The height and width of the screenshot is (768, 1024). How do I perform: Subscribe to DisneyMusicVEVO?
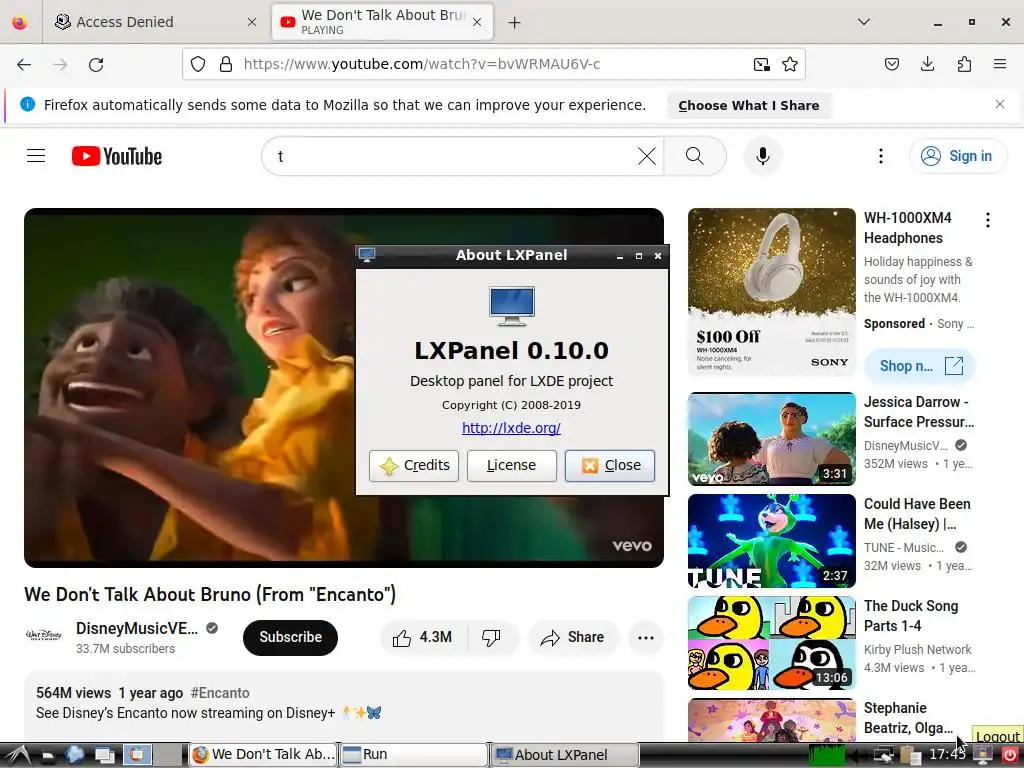coord(291,637)
